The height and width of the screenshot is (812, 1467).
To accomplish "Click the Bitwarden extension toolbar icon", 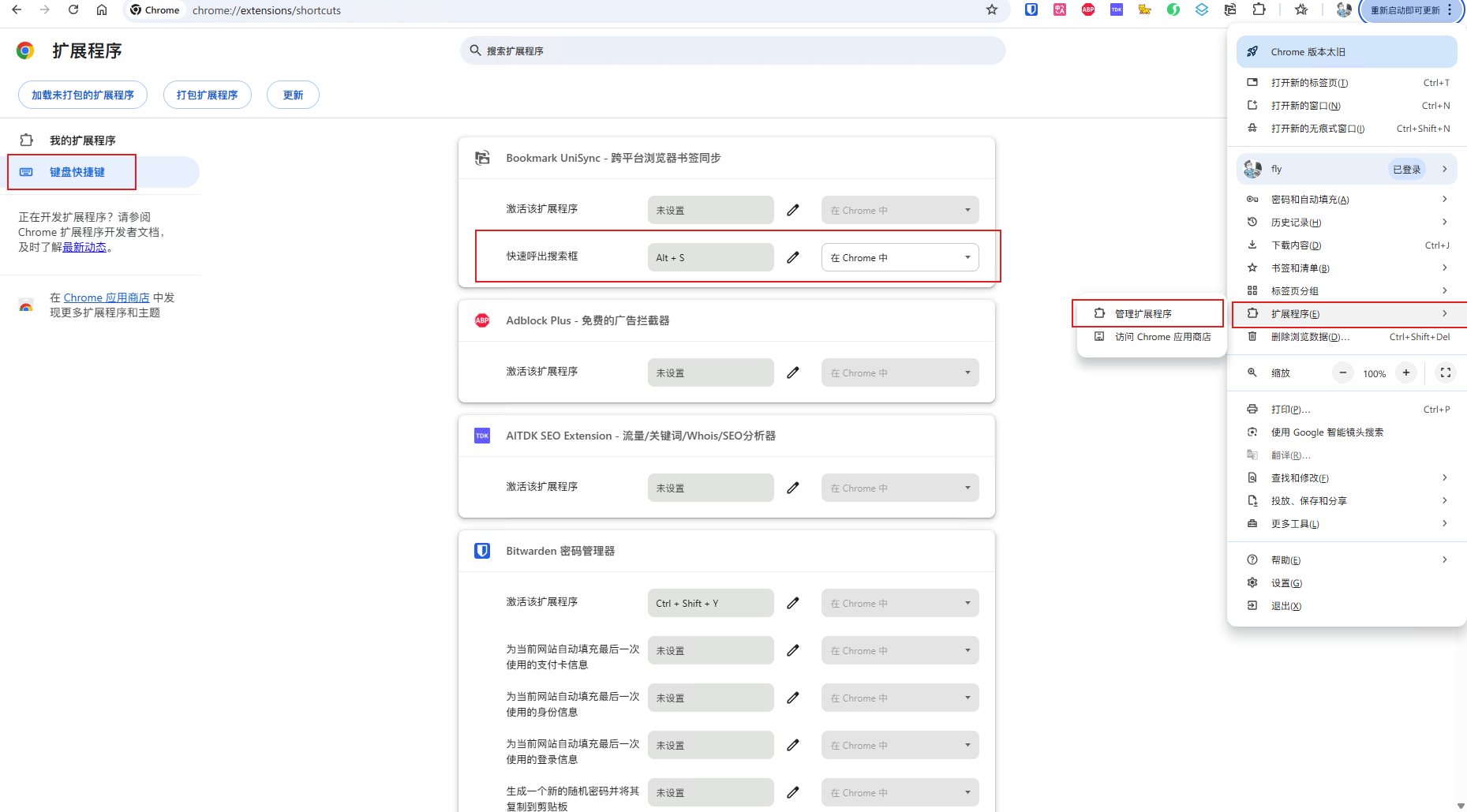I will point(1031,9).
